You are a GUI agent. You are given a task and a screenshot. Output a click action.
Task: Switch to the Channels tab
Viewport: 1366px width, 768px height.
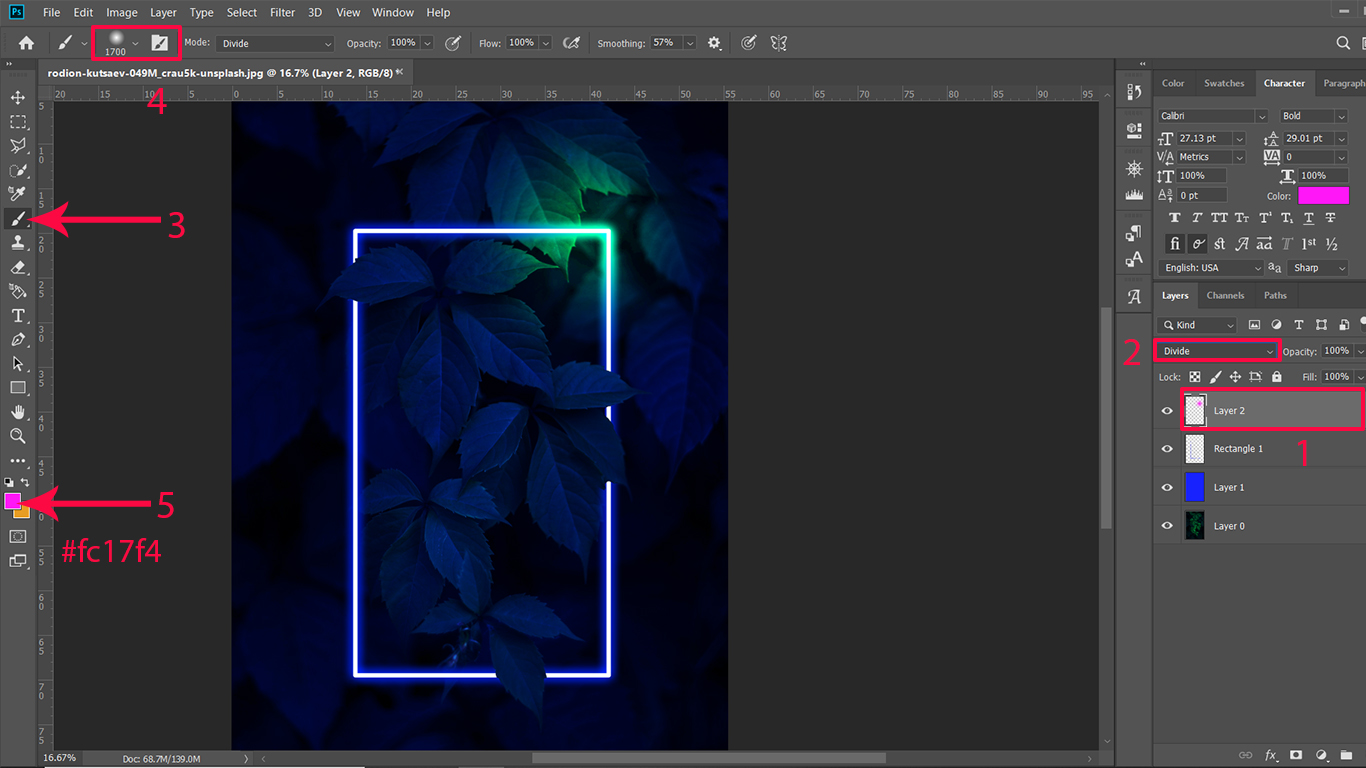click(1225, 295)
